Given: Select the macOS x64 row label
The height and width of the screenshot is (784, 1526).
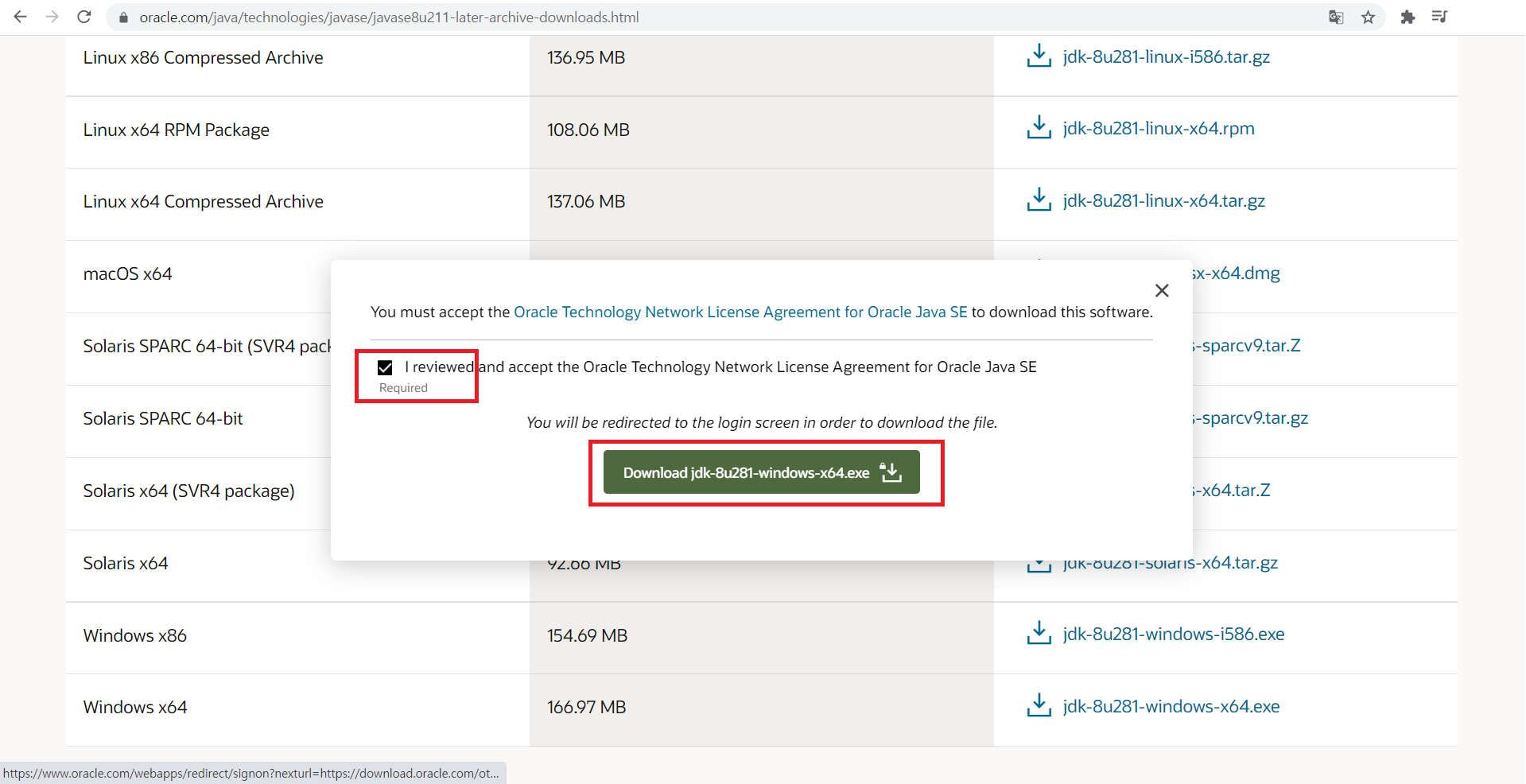Looking at the screenshot, I should pyautogui.click(x=127, y=274).
